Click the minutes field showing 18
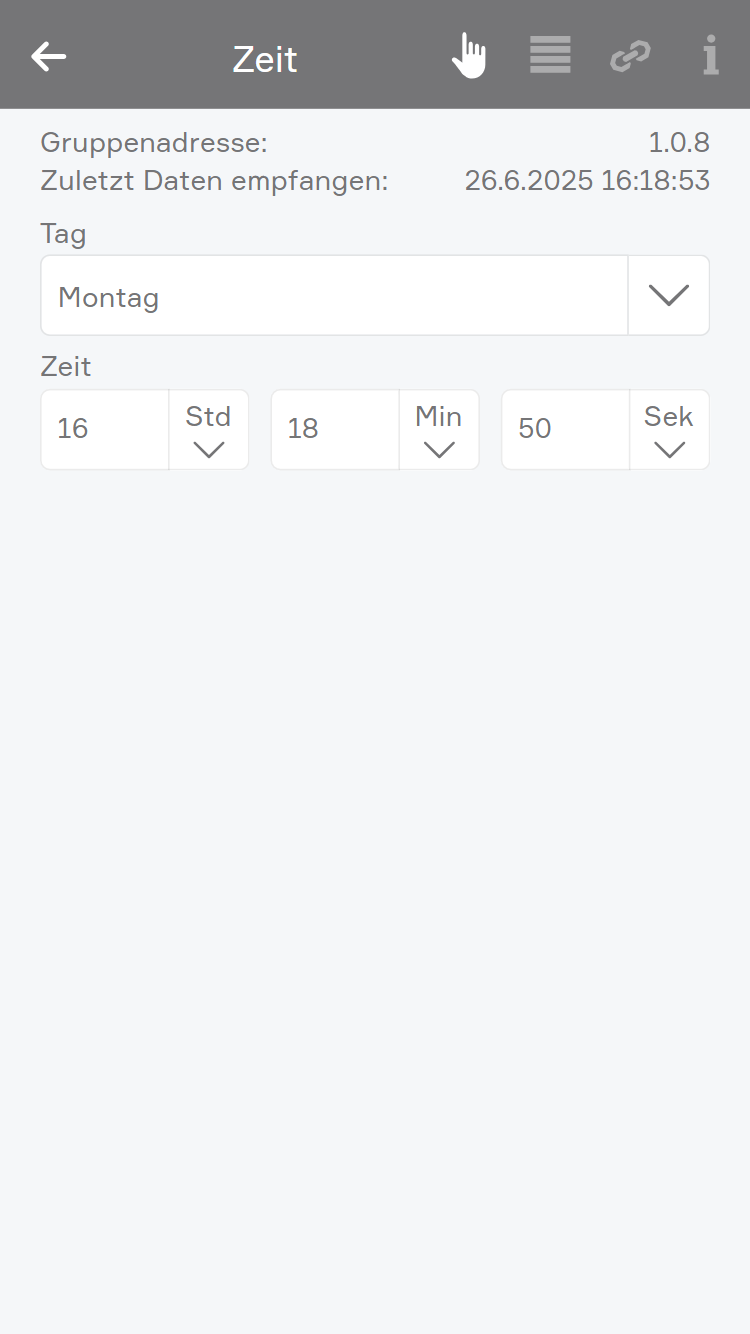750x1334 pixels. click(335, 429)
